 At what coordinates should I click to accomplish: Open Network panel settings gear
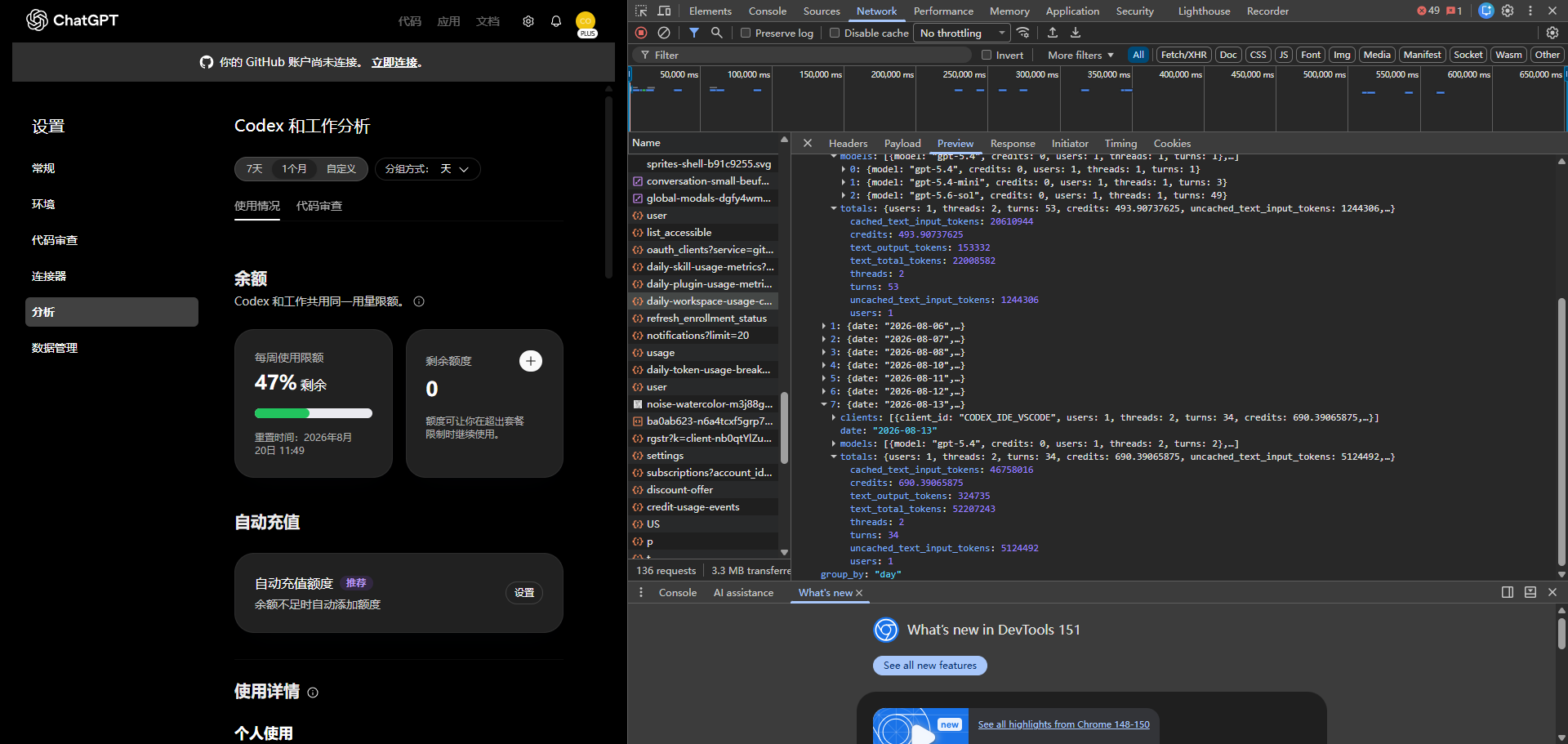pos(1552,33)
